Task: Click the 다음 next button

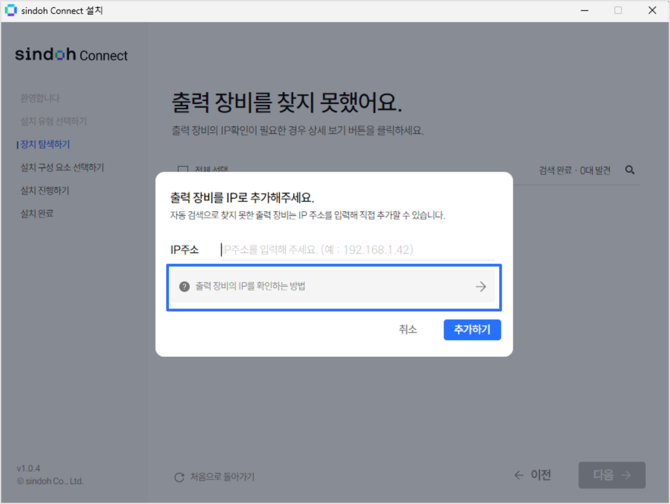Action: pyautogui.click(x=612, y=475)
